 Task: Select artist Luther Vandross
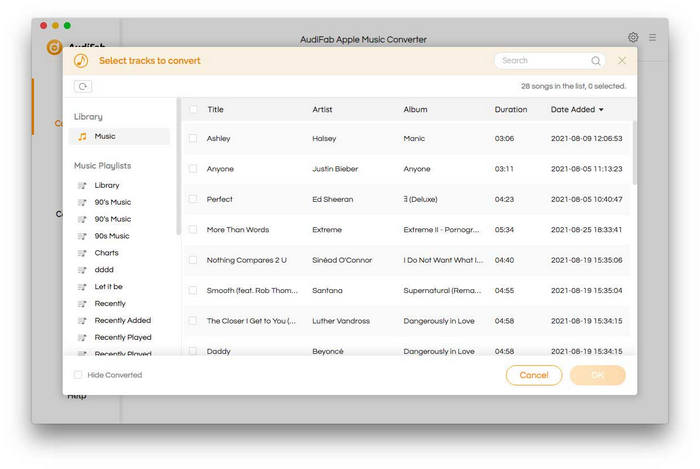(341, 321)
